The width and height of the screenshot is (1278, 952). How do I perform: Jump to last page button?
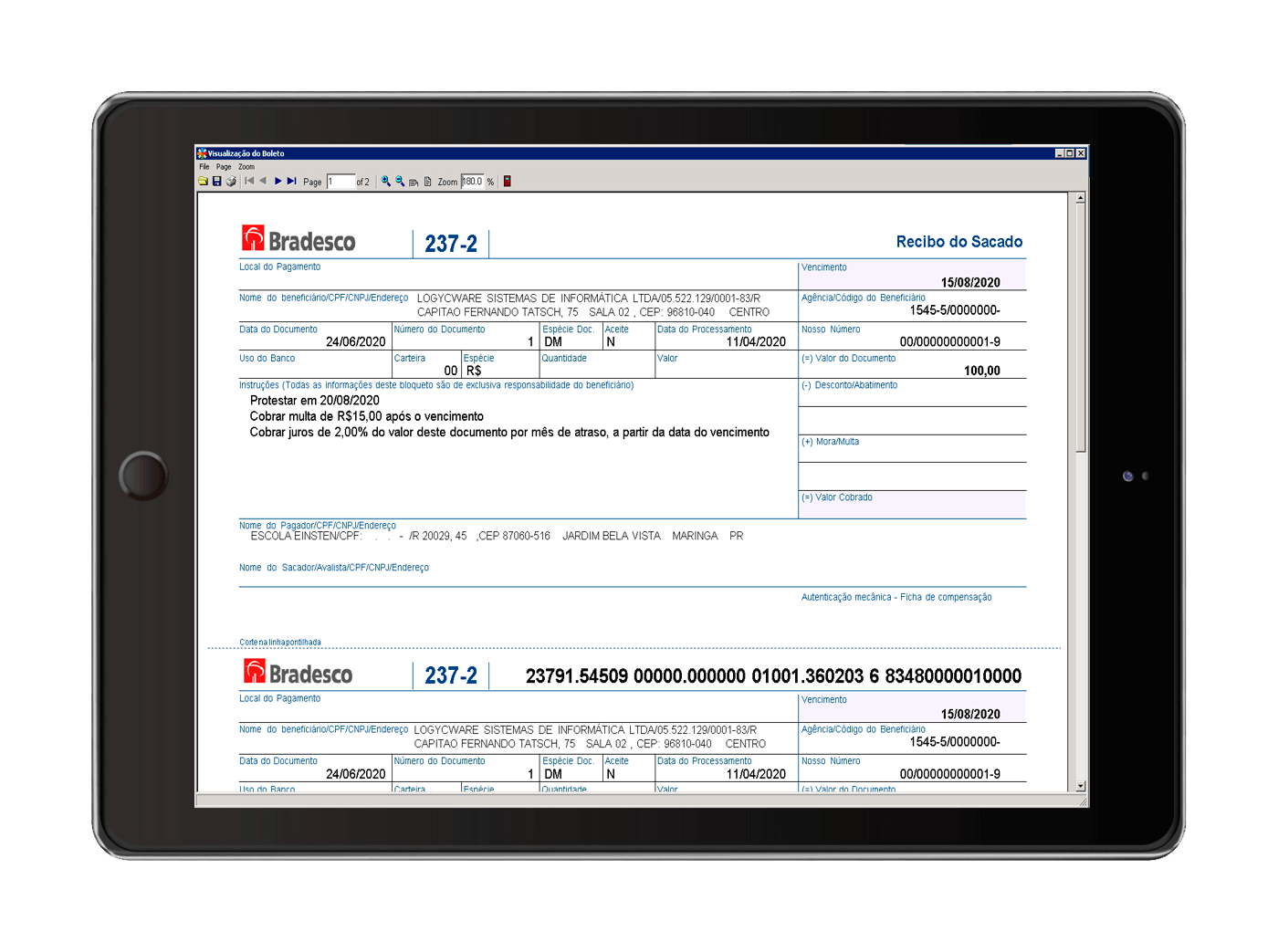click(x=292, y=181)
